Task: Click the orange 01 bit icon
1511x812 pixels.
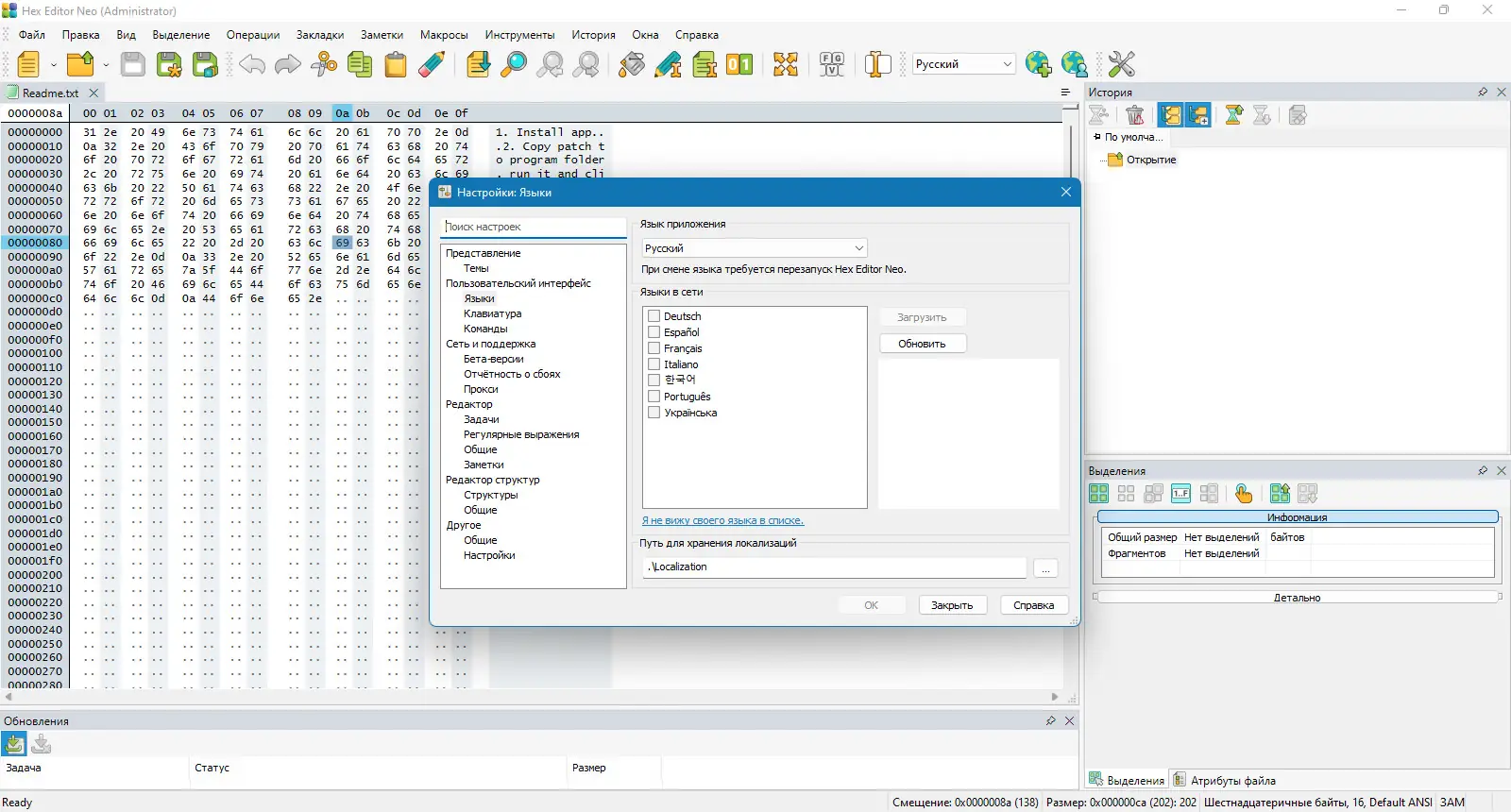Action: pos(739,64)
